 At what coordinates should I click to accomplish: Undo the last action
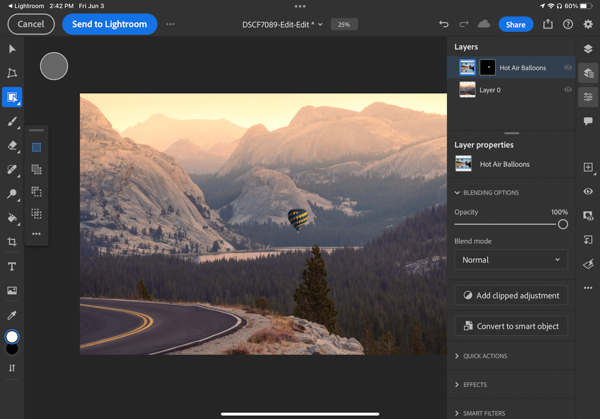pos(444,24)
